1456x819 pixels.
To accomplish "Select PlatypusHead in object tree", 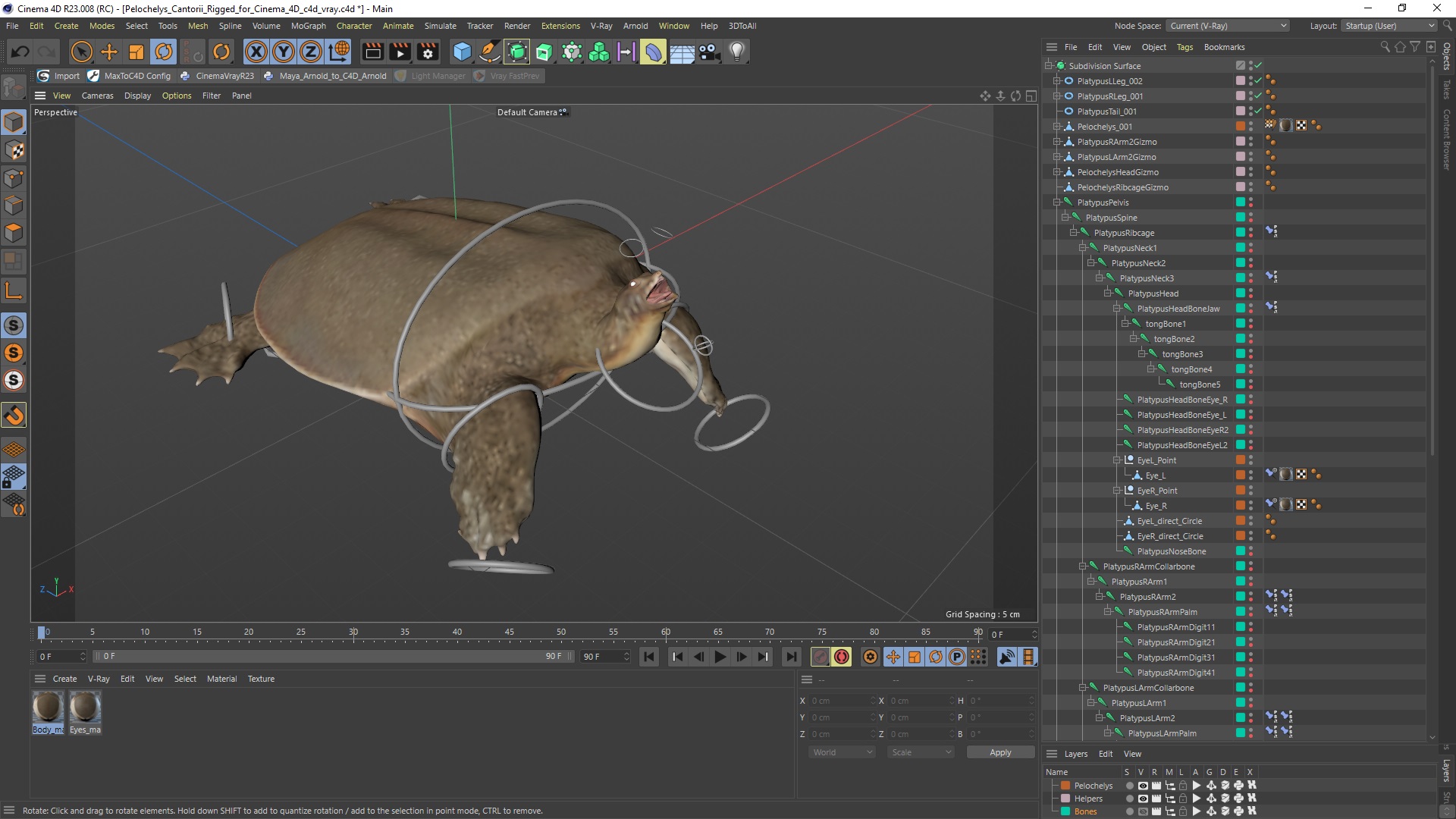I will 1153,293.
